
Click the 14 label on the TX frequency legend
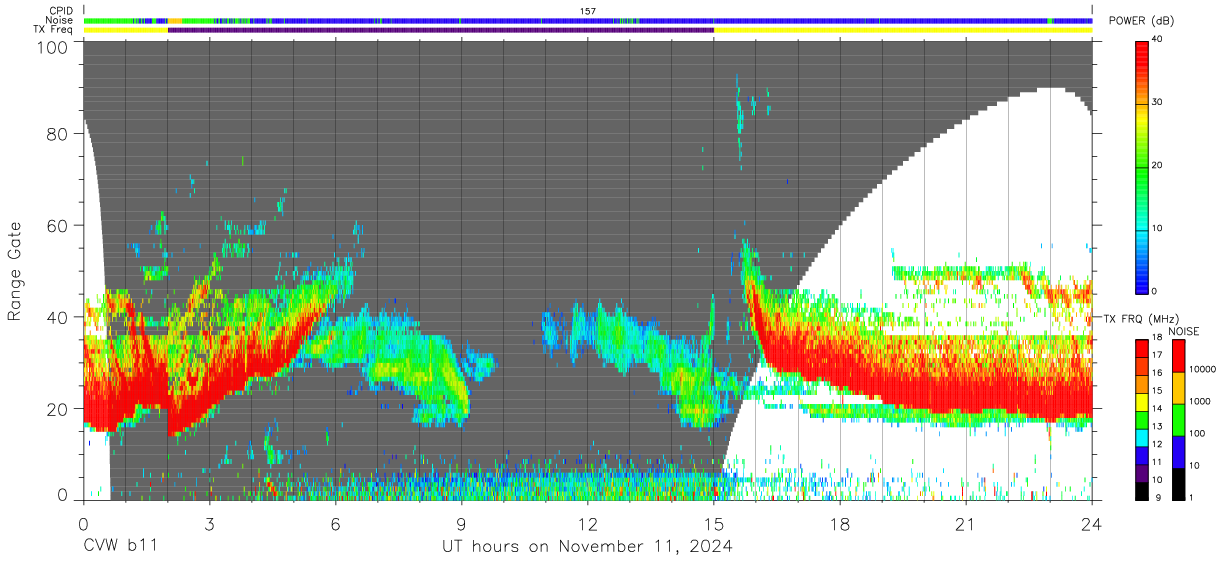[x=1157, y=408]
